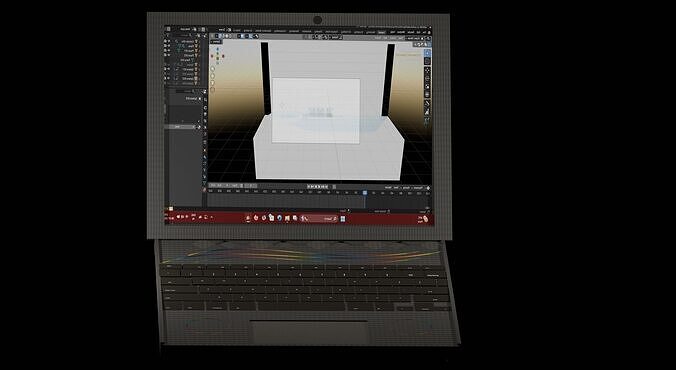676x370 pixels.
Task: Activate the Rotate tool
Action: point(428,78)
